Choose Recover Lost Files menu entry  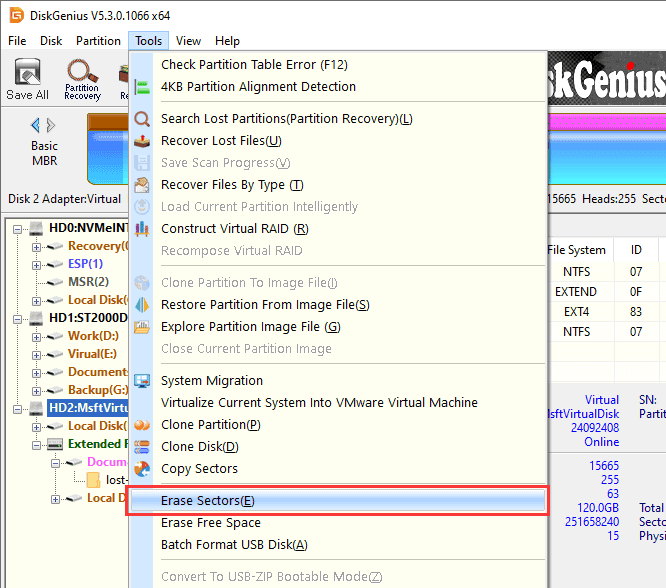[x=221, y=141]
